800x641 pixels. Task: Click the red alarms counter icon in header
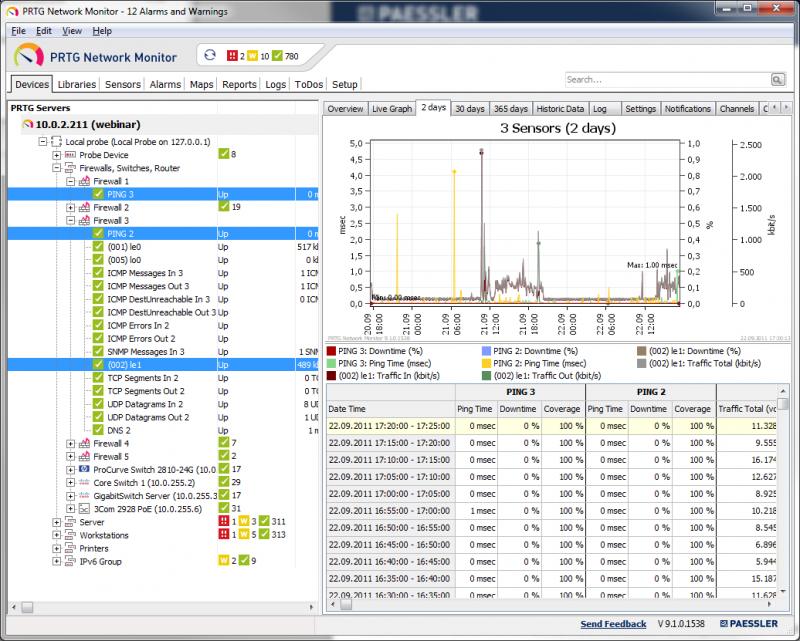(233, 56)
